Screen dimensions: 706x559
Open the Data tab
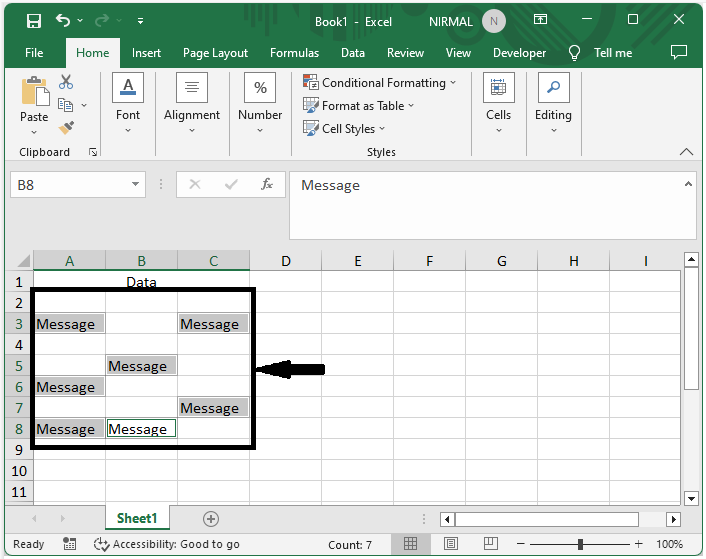click(353, 53)
